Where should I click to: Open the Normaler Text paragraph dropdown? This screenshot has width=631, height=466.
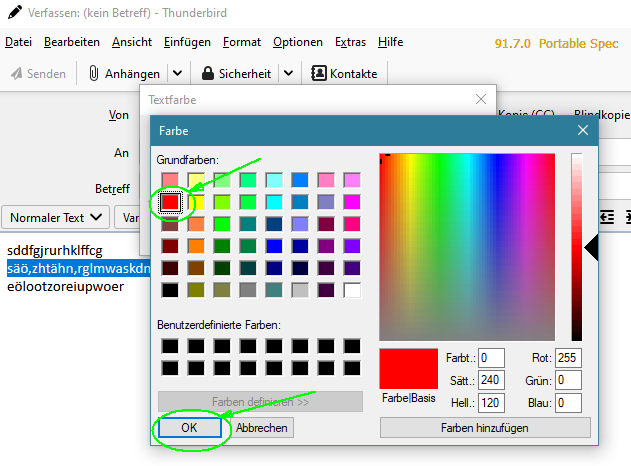tap(58, 216)
